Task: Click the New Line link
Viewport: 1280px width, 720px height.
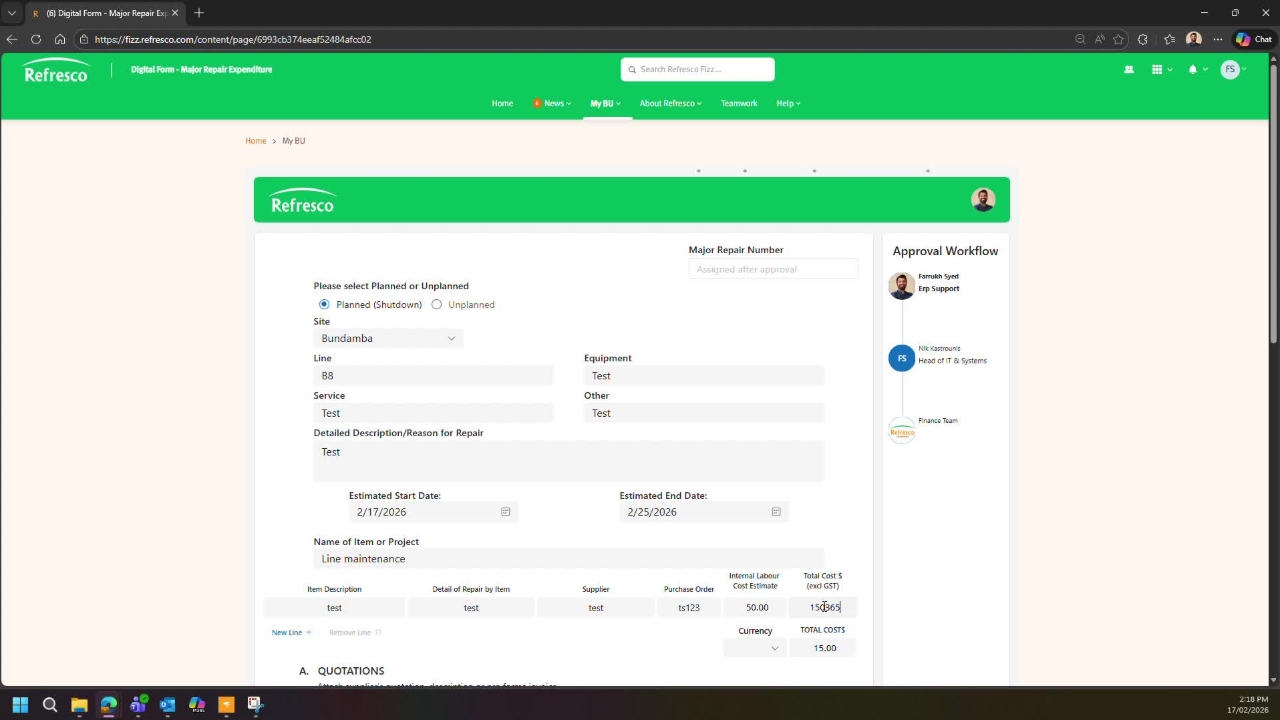Action: [x=291, y=632]
